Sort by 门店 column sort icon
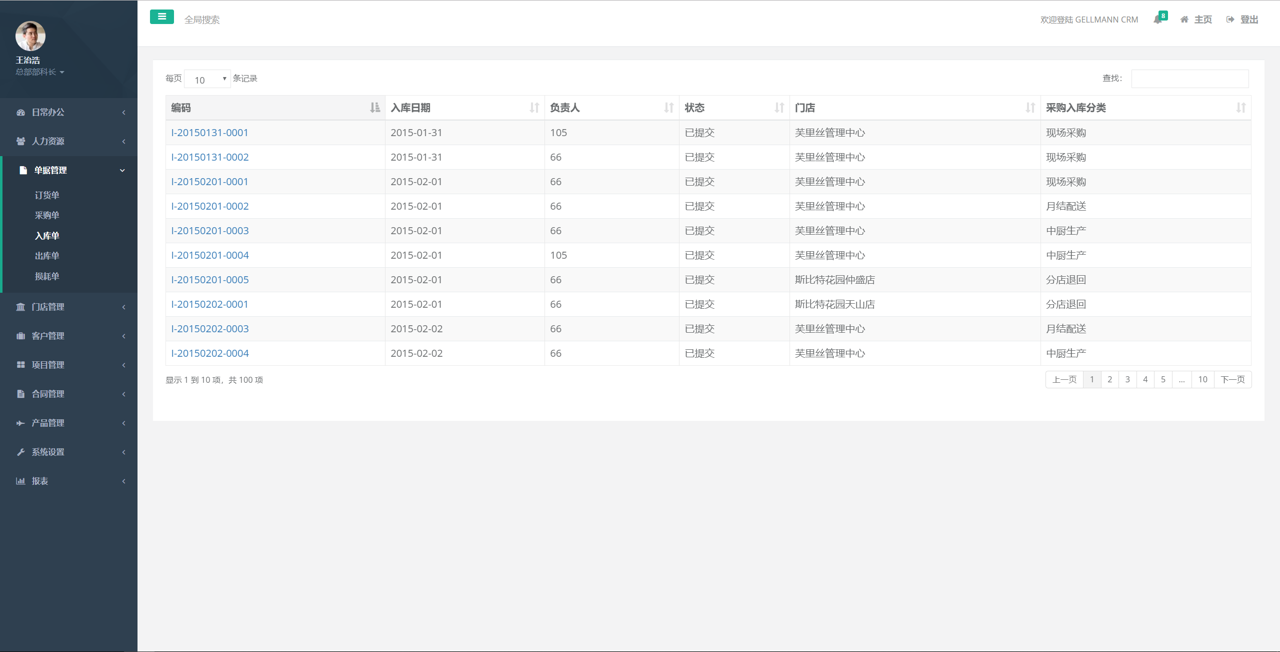 (1030, 108)
